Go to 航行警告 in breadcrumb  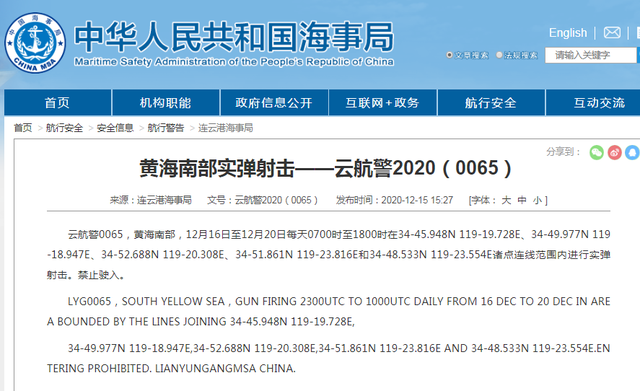click(x=166, y=128)
